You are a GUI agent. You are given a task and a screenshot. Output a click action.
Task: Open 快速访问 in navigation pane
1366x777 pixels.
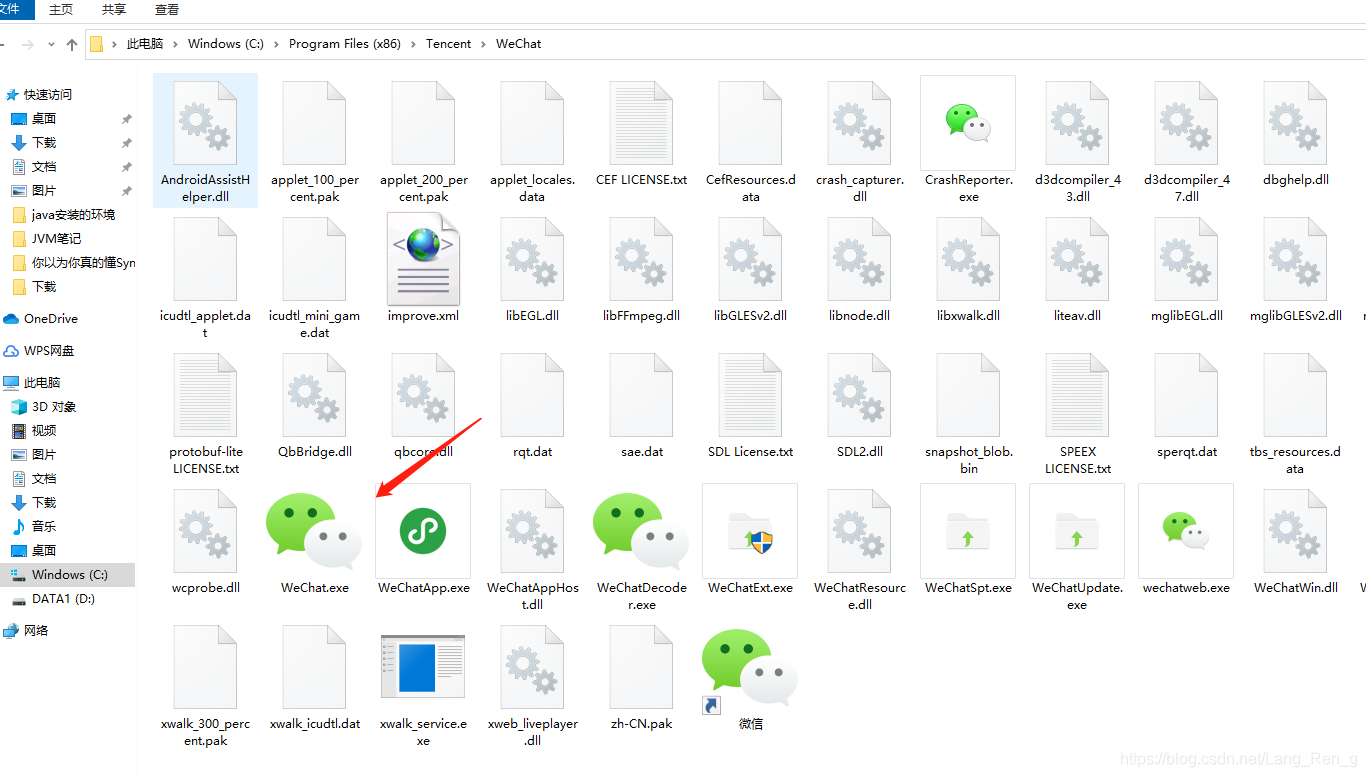[47, 95]
